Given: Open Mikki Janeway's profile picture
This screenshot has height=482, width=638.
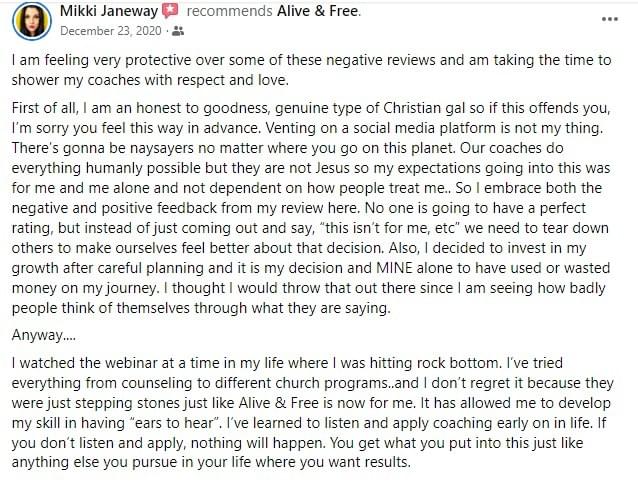Looking at the screenshot, I should coord(32,21).
